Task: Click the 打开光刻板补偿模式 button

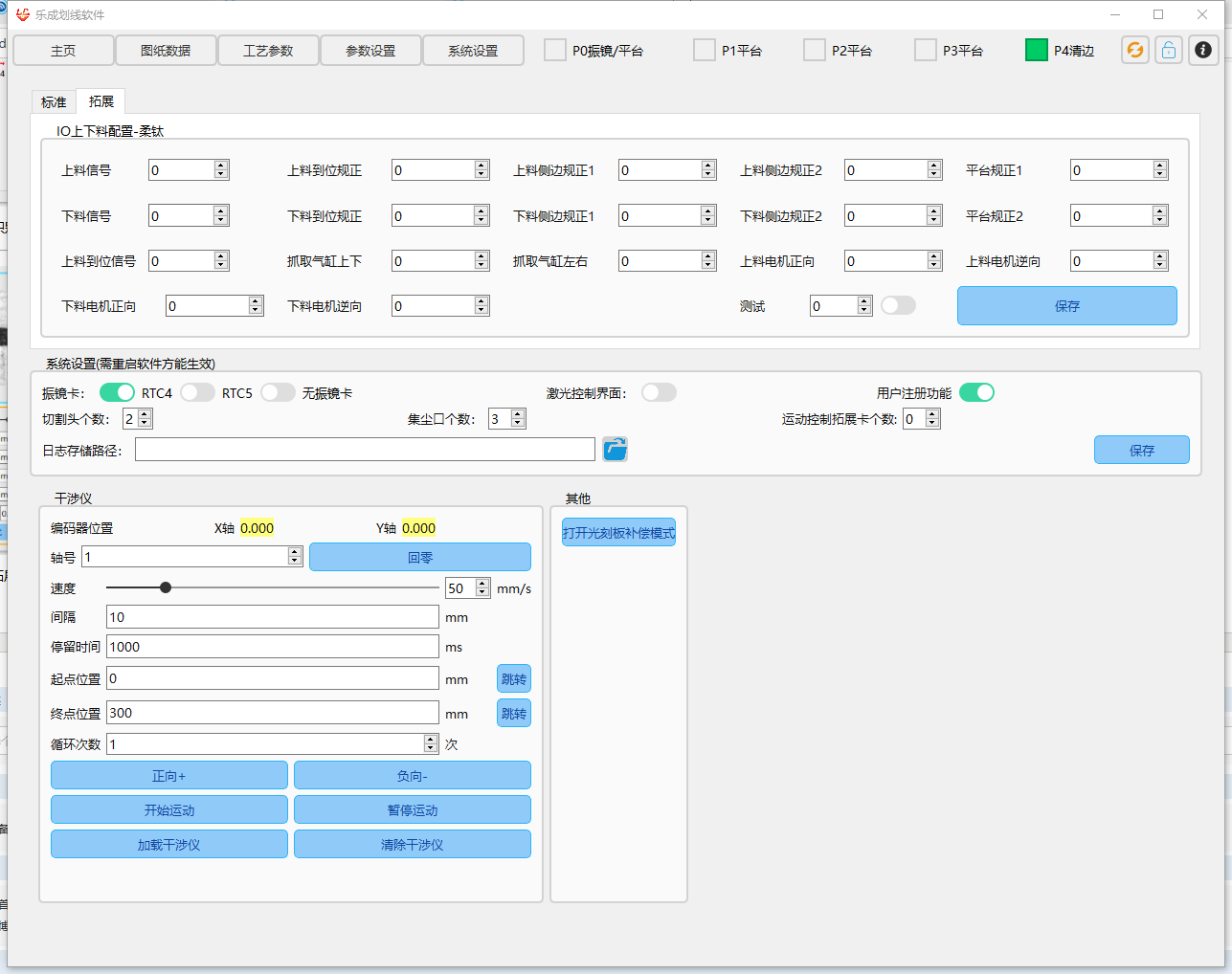Action: pos(619,533)
